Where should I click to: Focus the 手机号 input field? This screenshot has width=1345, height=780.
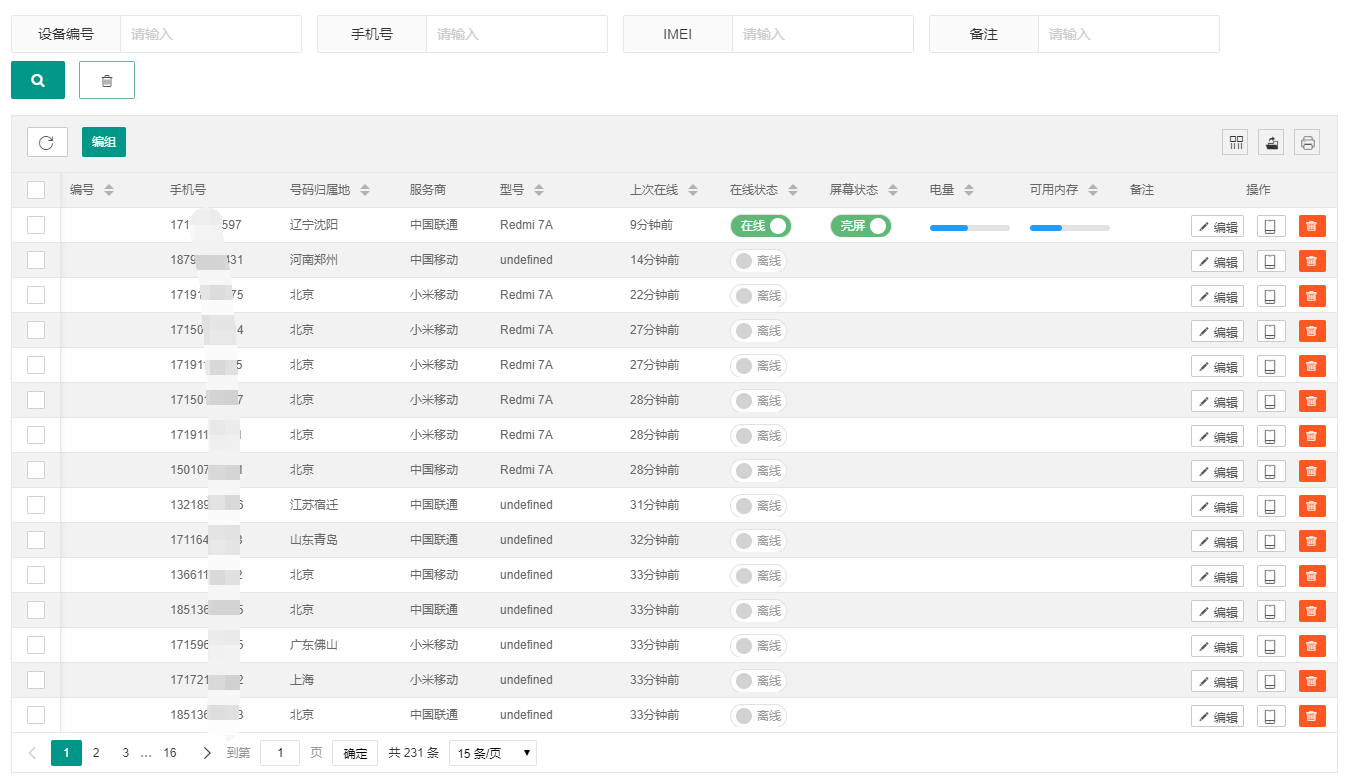517,34
